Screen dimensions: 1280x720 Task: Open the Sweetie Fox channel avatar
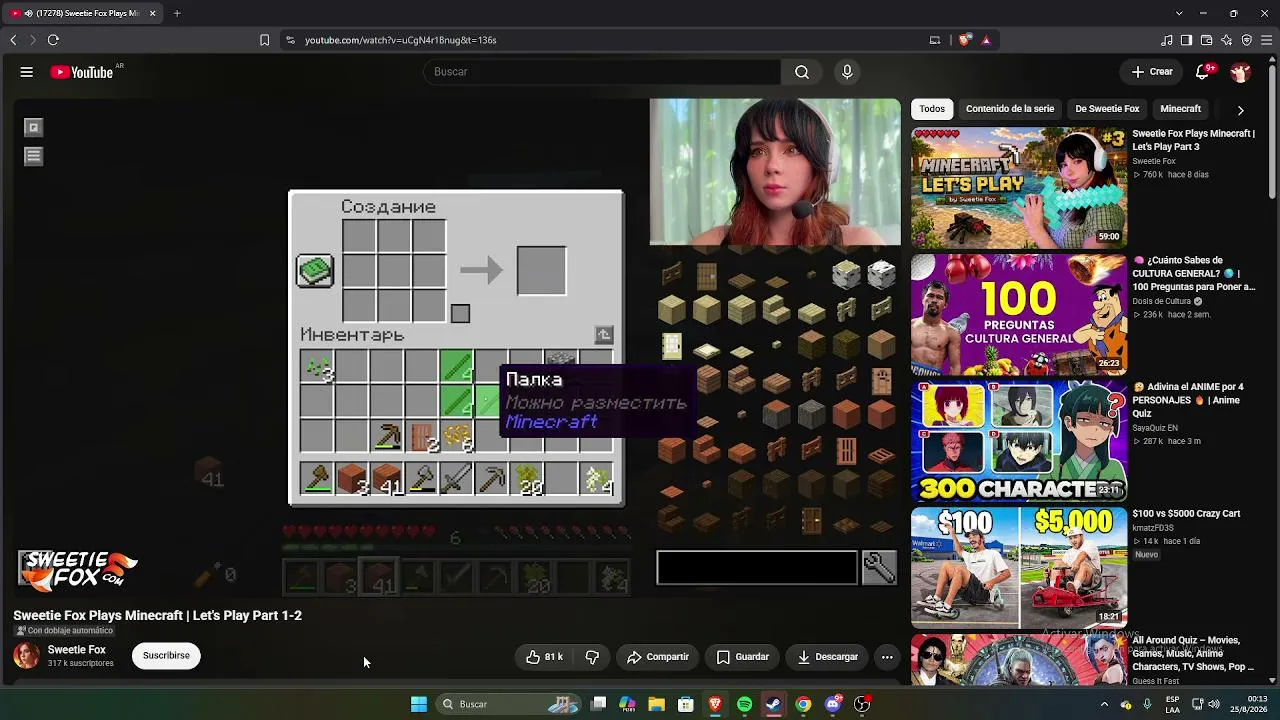(27, 656)
